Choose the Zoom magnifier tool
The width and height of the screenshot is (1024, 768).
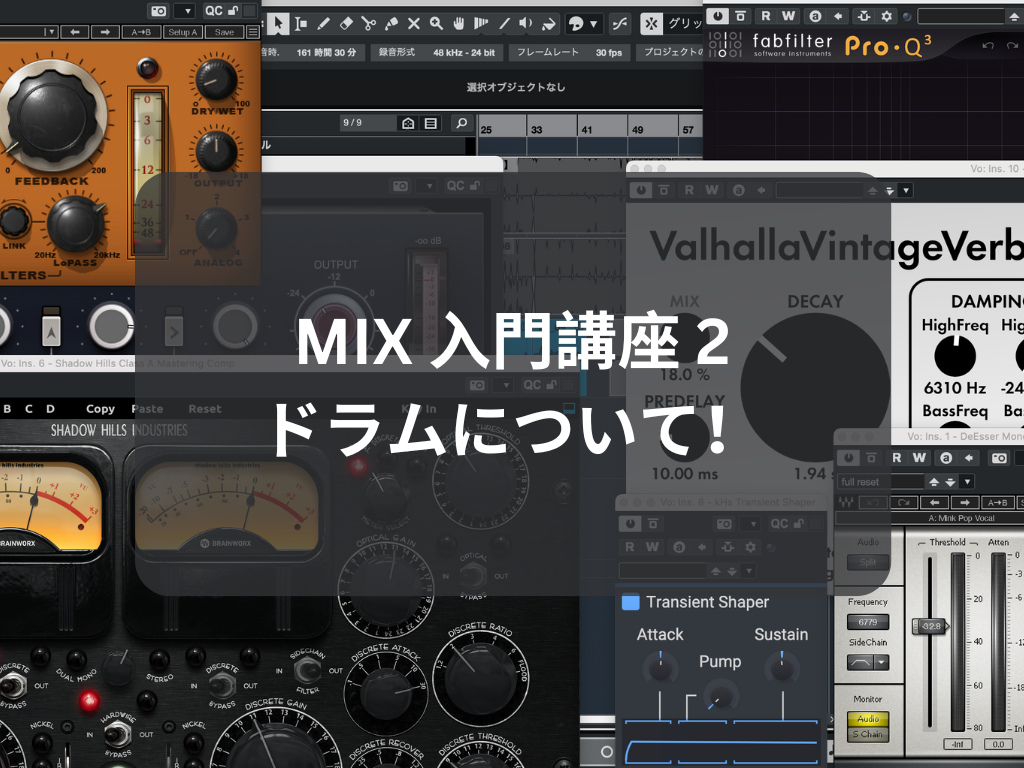[436, 23]
